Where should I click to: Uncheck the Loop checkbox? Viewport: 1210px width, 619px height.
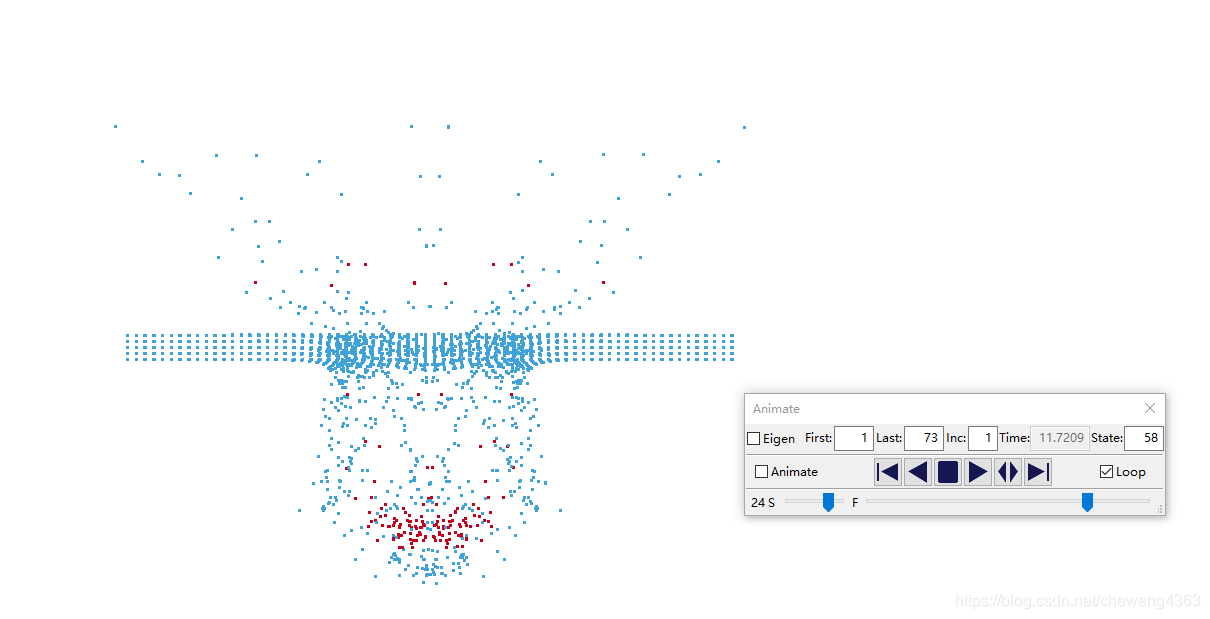(x=1106, y=471)
